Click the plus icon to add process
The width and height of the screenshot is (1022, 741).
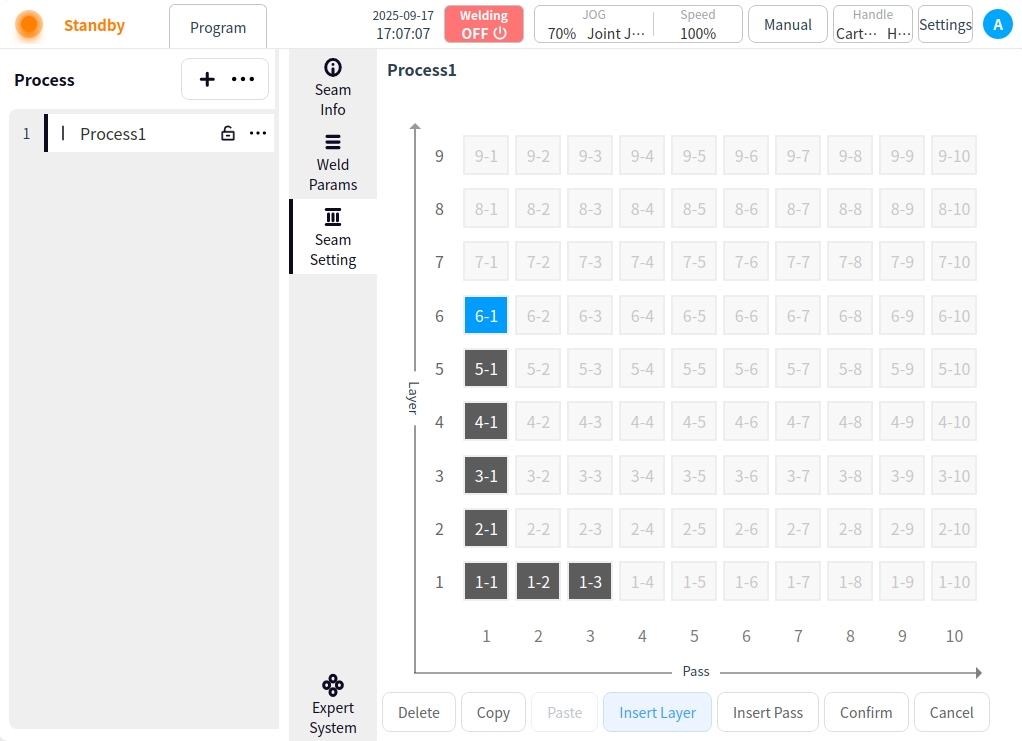click(207, 80)
